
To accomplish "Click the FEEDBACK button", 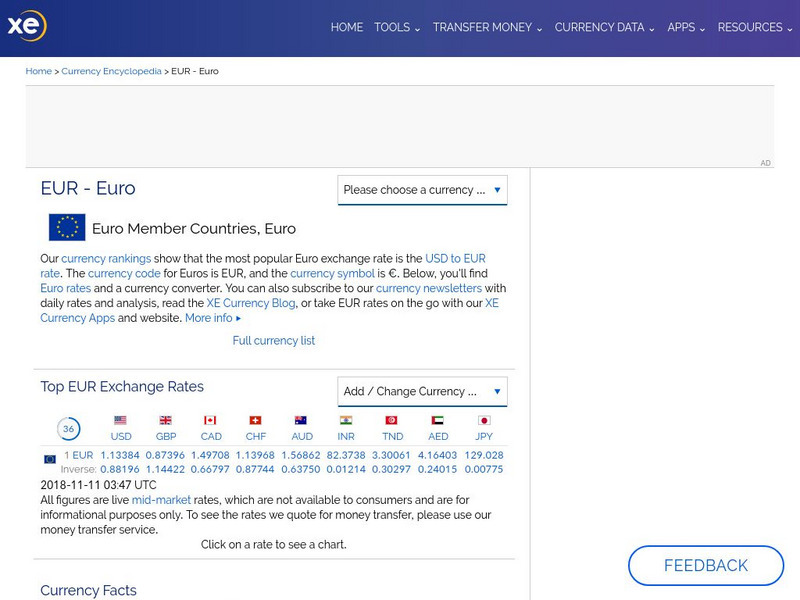I will pos(706,565).
